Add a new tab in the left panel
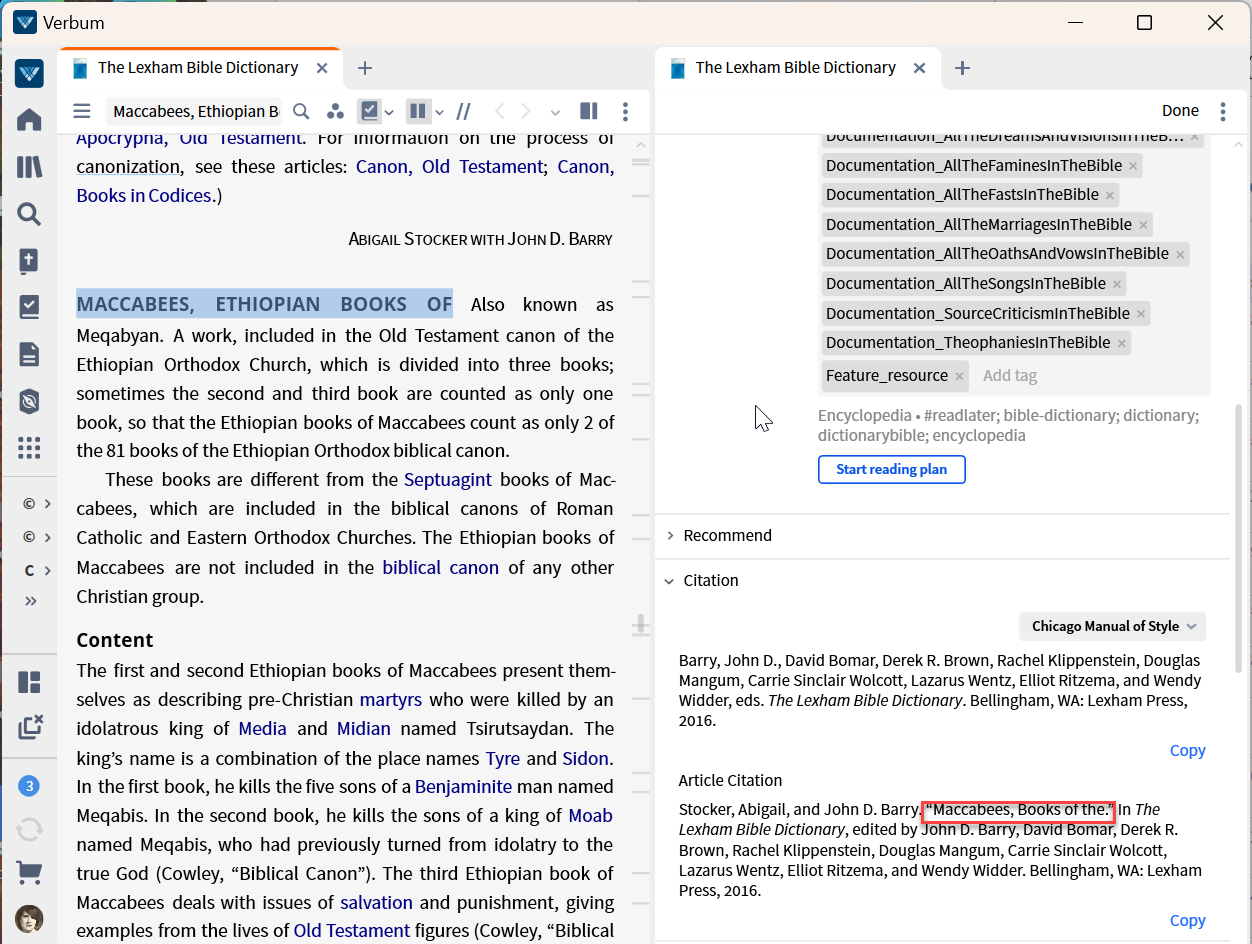 pos(365,68)
